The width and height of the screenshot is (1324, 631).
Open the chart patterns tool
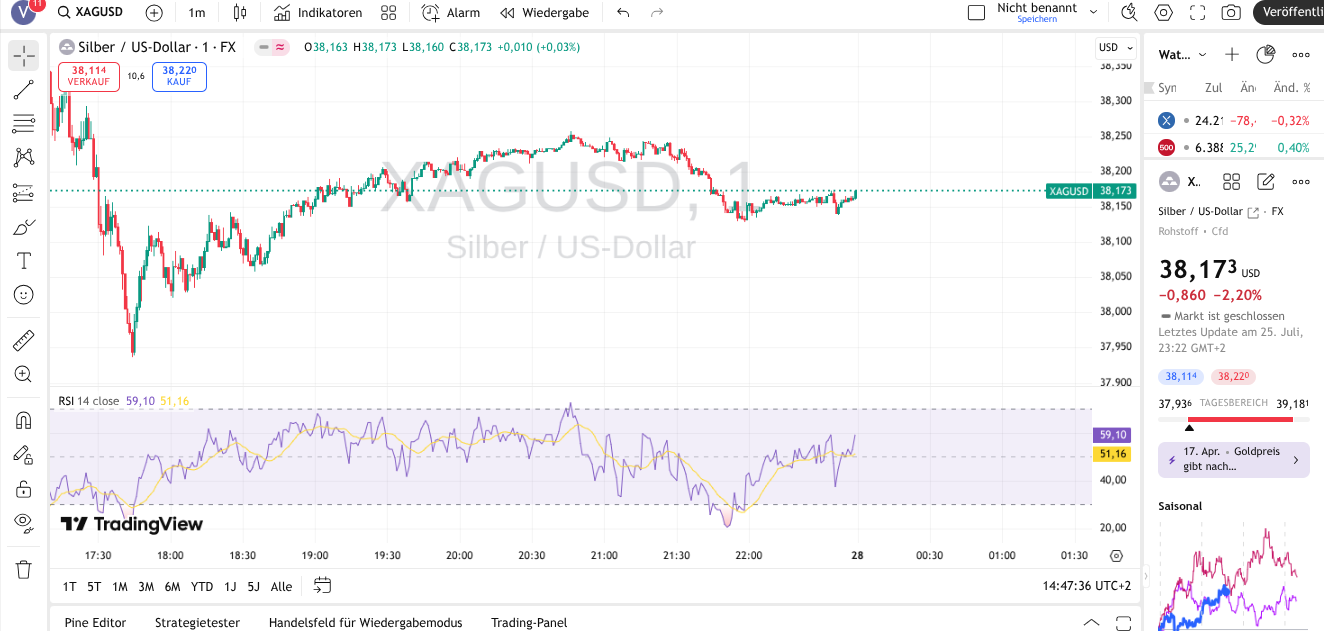tap(24, 158)
